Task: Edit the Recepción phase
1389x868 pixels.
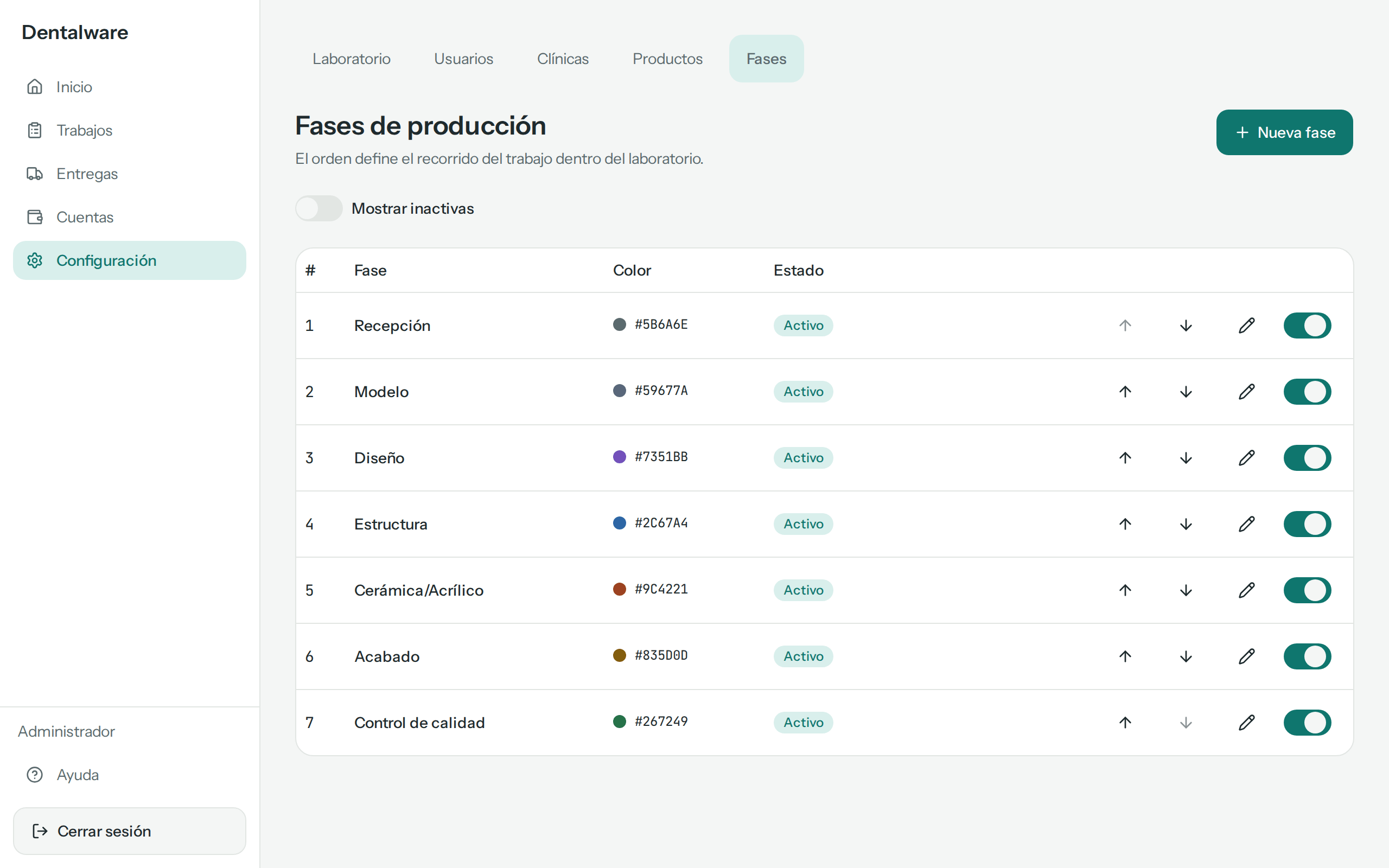Action: (x=1247, y=325)
